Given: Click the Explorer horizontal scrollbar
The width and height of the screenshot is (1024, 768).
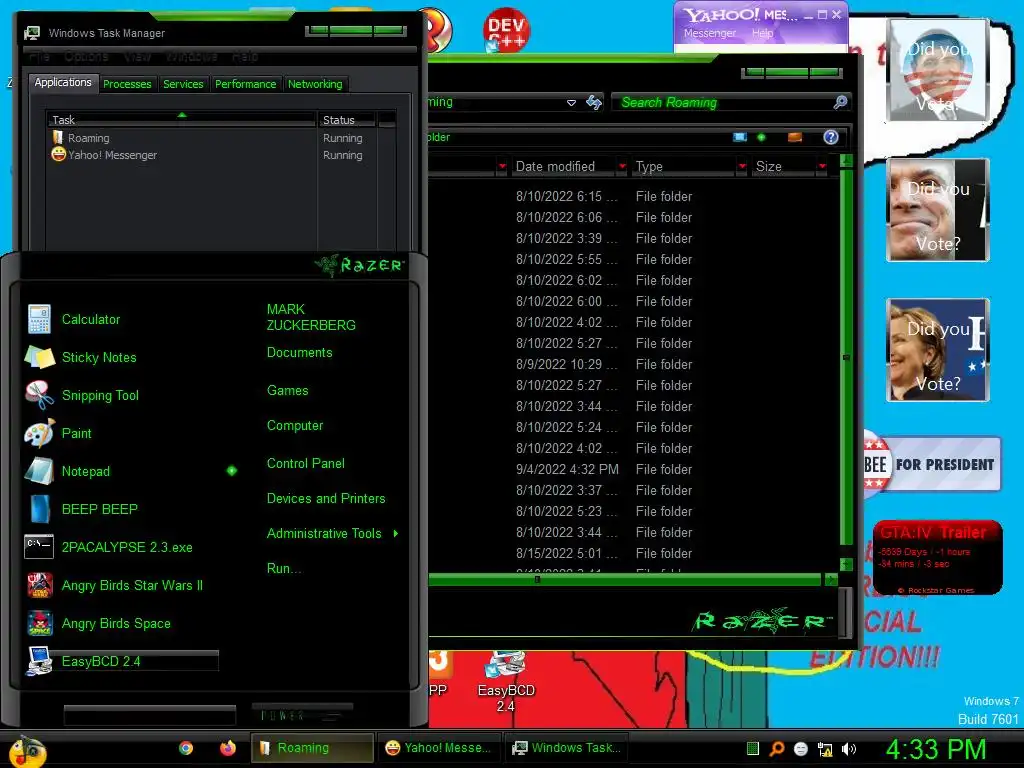Looking at the screenshot, I should coord(625,579).
